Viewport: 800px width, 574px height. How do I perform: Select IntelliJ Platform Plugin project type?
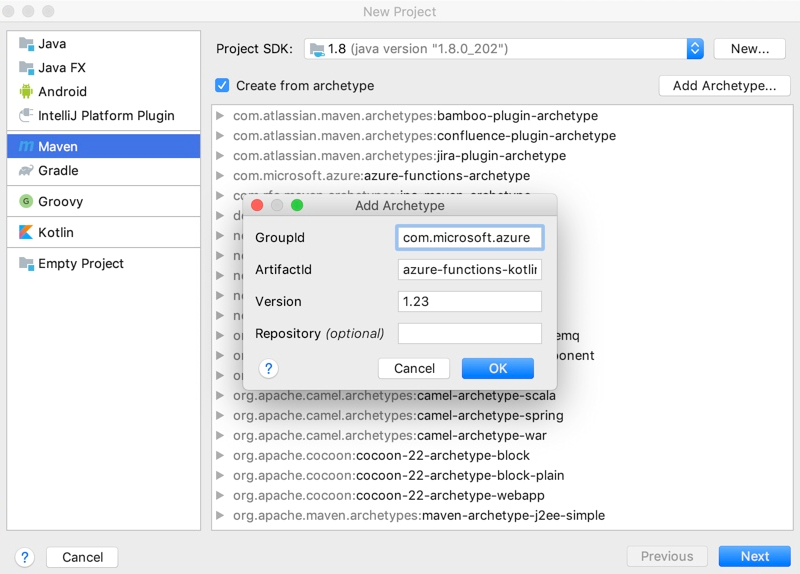pyautogui.click(x=104, y=116)
